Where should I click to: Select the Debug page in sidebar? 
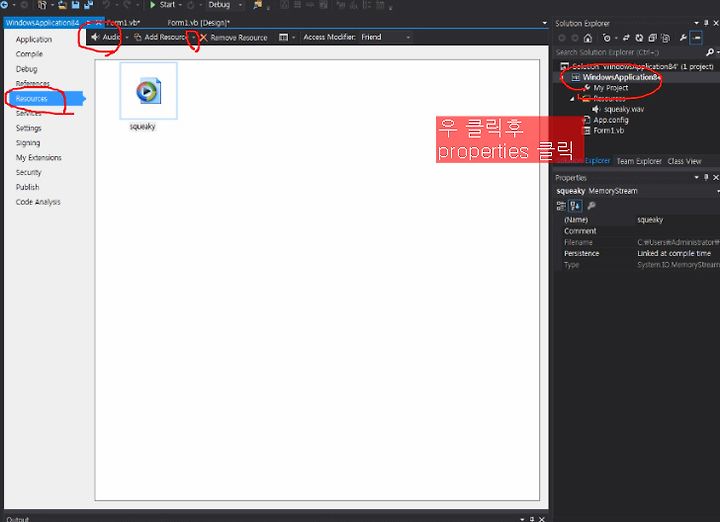[27, 69]
